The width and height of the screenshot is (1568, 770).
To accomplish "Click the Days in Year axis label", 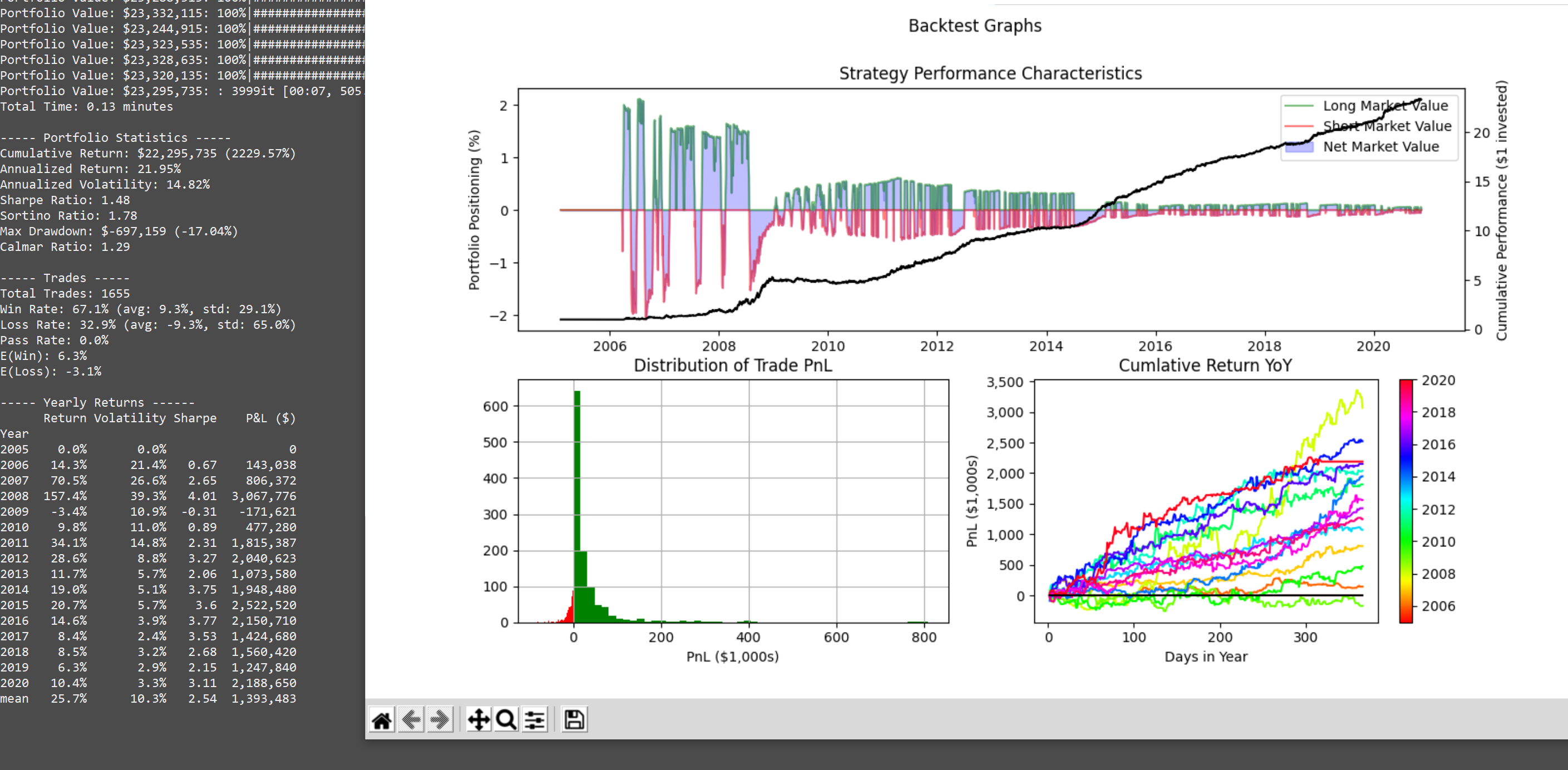I will click(x=1206, y=657).
